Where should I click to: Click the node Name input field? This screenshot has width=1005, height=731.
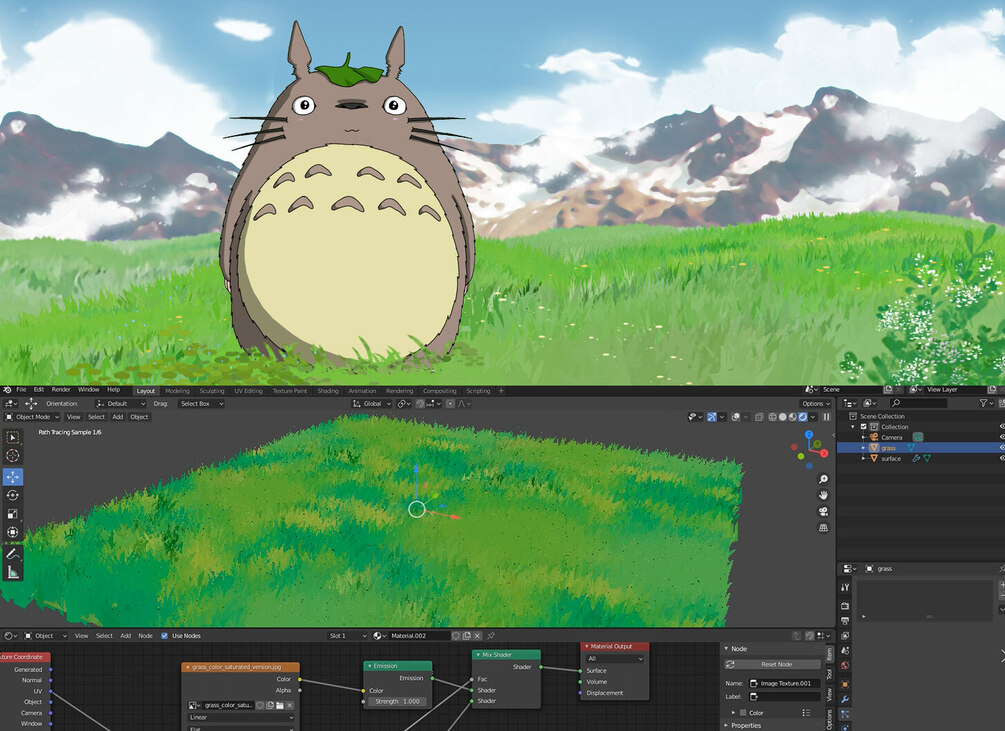[785, 683]
